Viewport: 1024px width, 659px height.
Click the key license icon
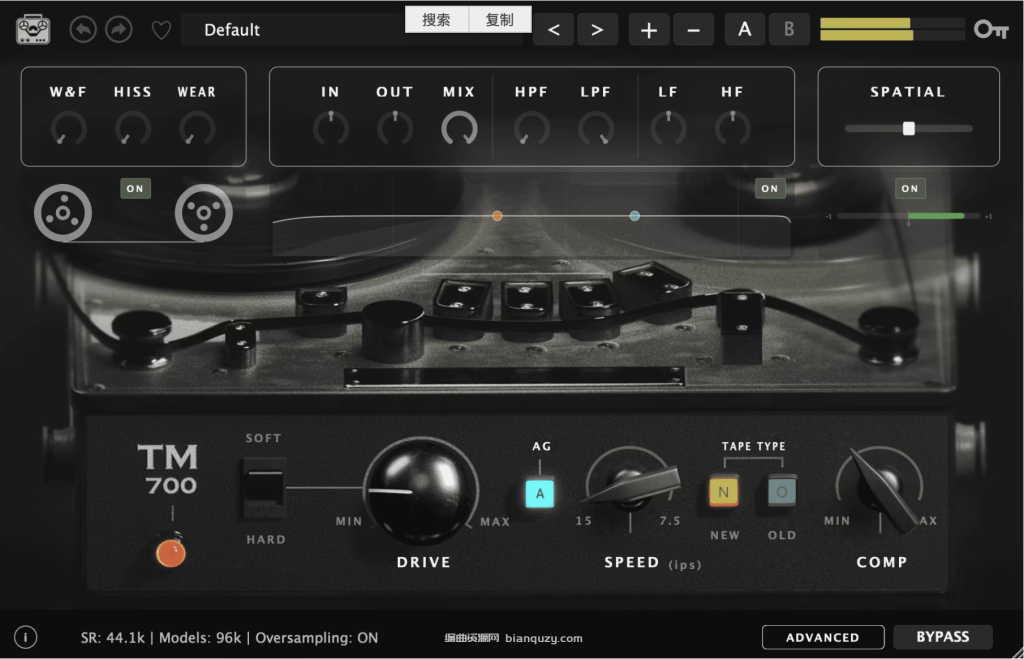click(x=991, y=30)
